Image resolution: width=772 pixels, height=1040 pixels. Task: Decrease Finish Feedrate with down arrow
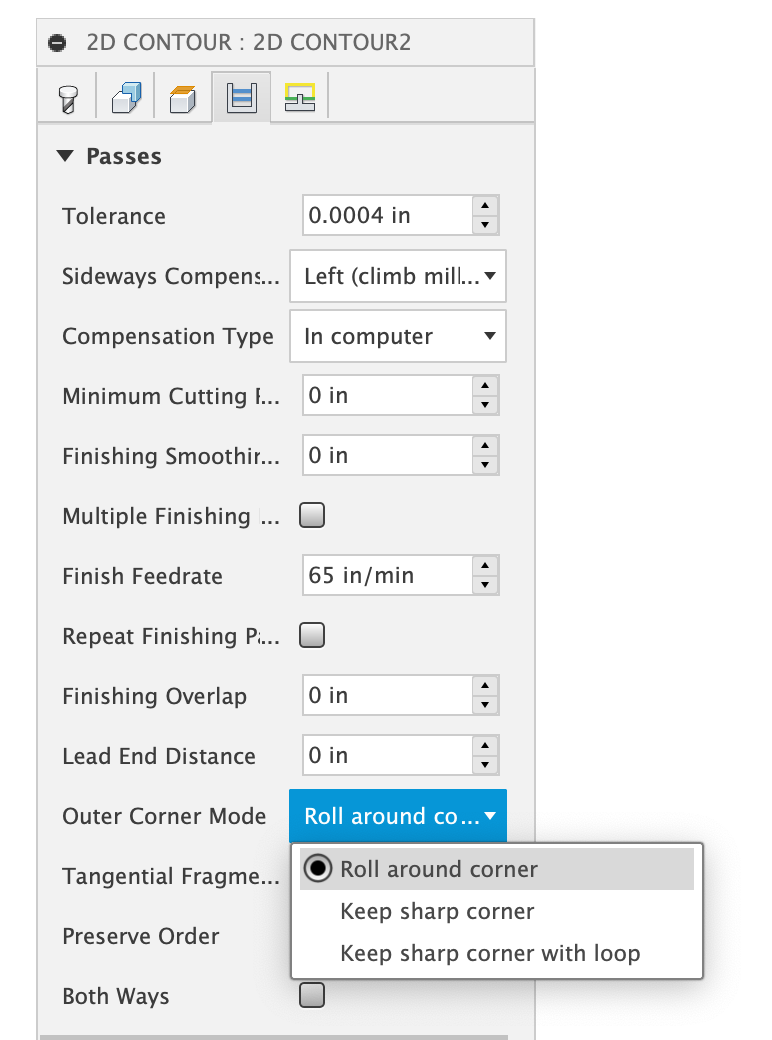pos(485,585)
